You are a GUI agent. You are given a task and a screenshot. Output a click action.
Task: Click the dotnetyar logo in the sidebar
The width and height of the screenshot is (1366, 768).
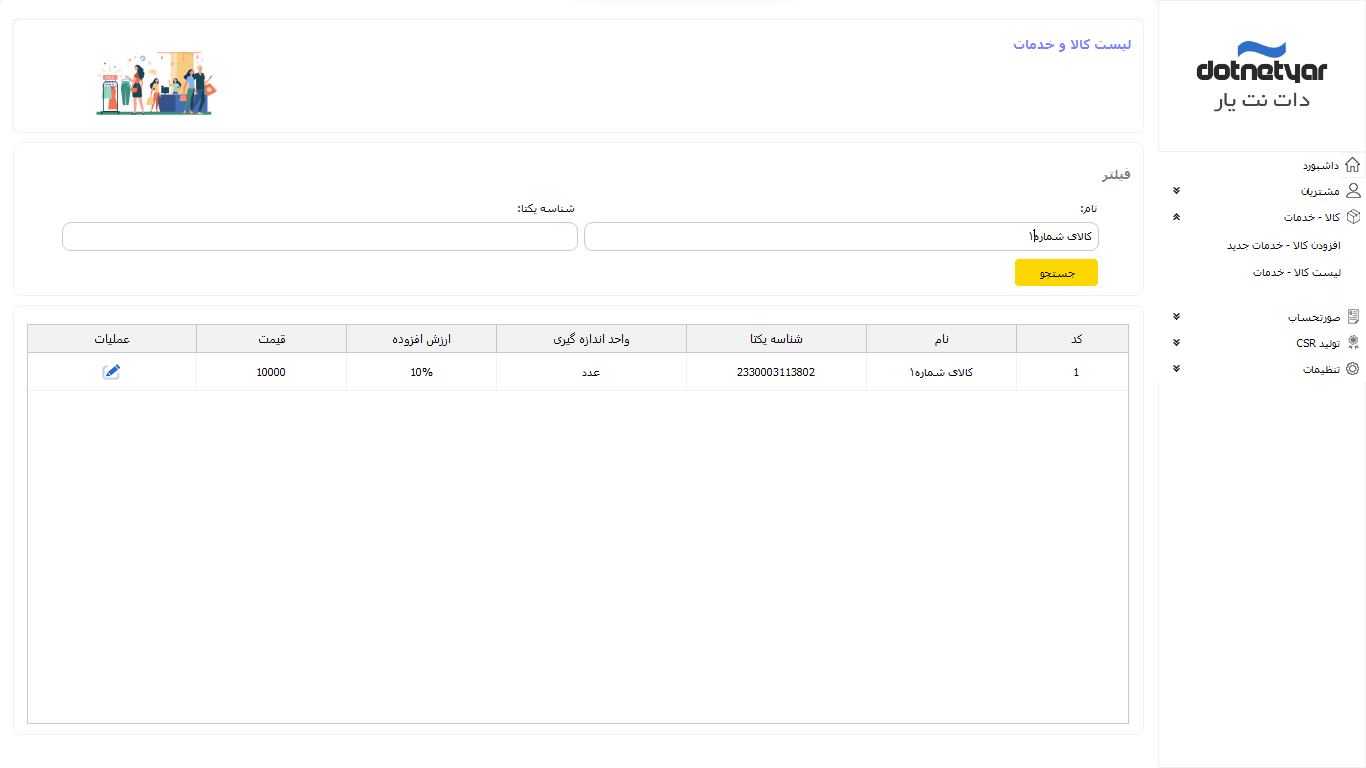point(1261,76)
